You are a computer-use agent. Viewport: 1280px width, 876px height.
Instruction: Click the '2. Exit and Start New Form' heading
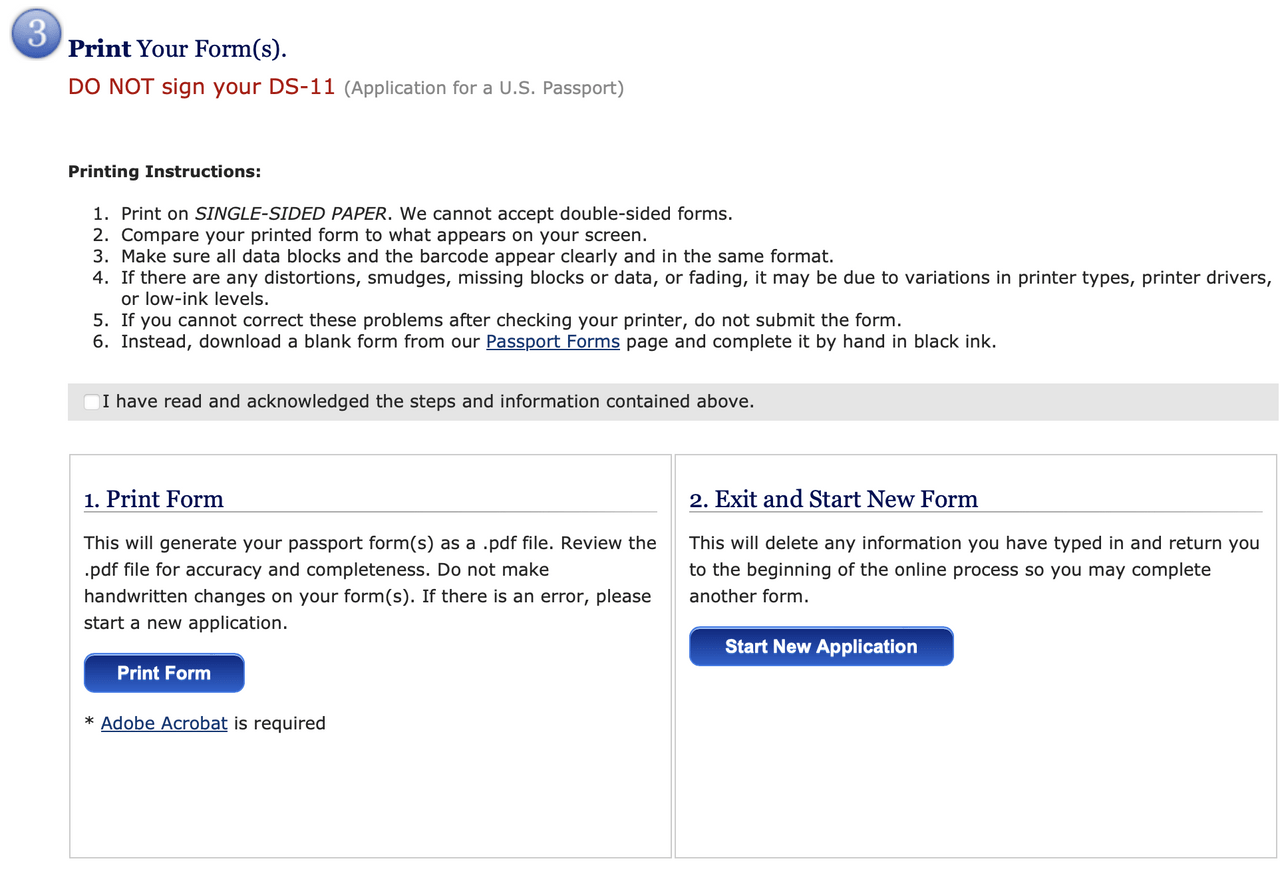(x=833, y=499)
